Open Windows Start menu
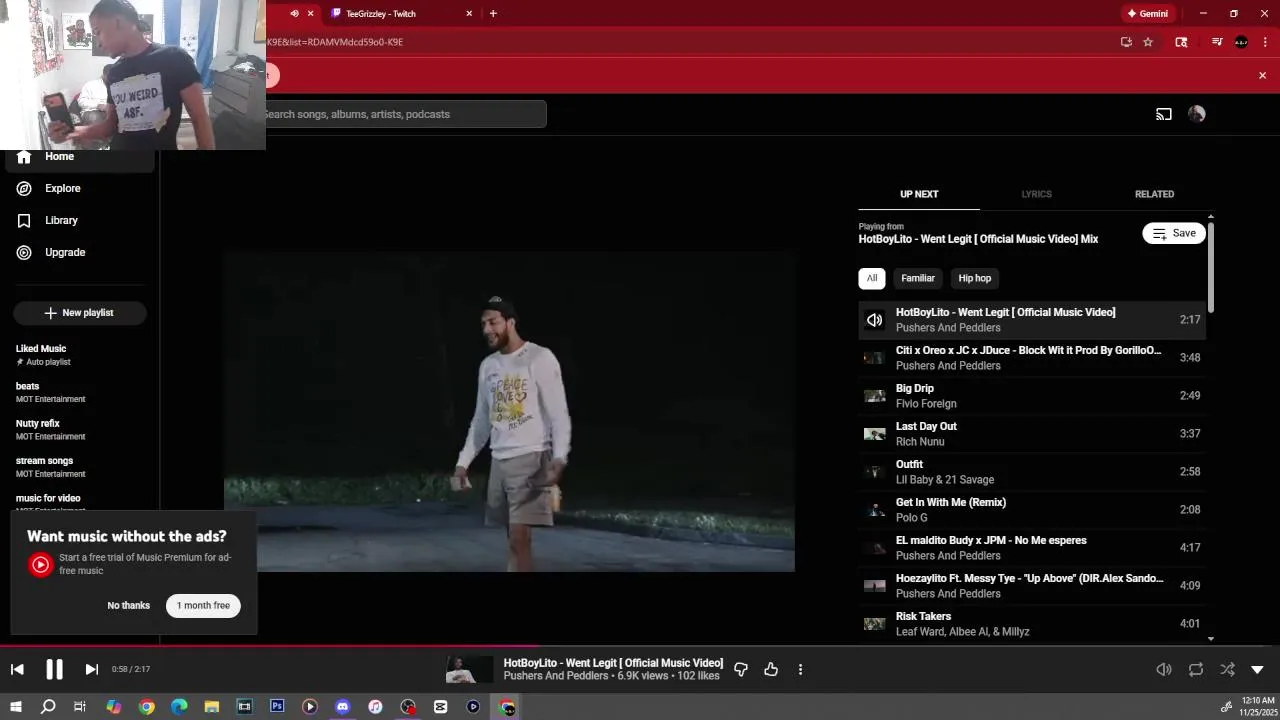1280x720 pixels. [x=15, y=707]
